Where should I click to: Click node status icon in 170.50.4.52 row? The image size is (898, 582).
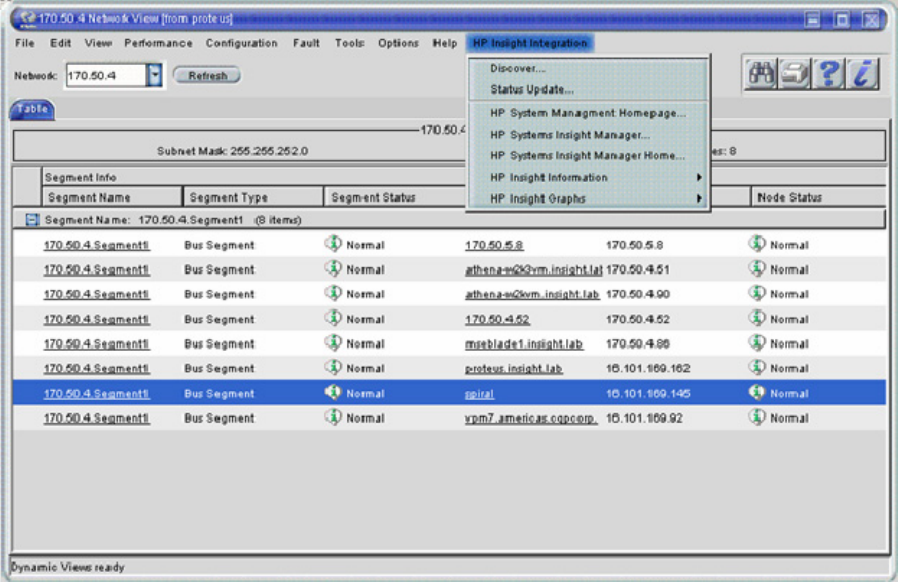pyautogui.click(x=757, y=318)
